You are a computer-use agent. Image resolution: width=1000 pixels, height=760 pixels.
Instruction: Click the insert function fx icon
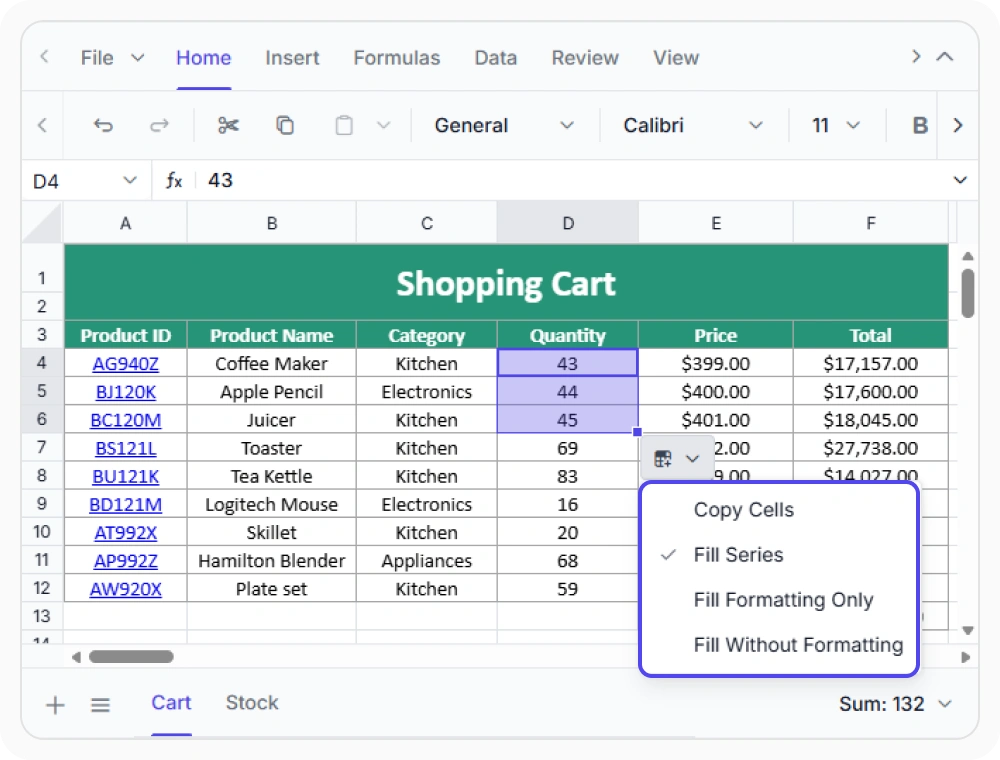point(173,181)
